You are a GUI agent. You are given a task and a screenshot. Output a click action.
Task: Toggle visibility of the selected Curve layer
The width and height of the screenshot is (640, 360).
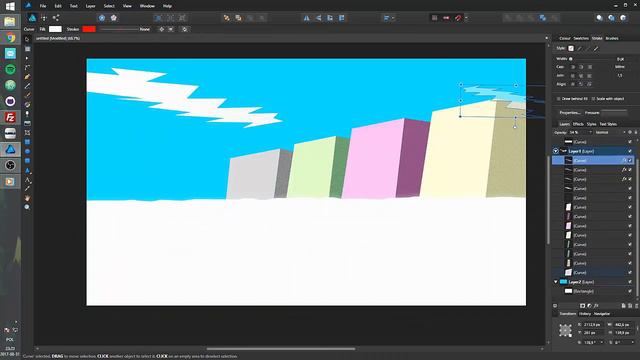pos(630,160)
